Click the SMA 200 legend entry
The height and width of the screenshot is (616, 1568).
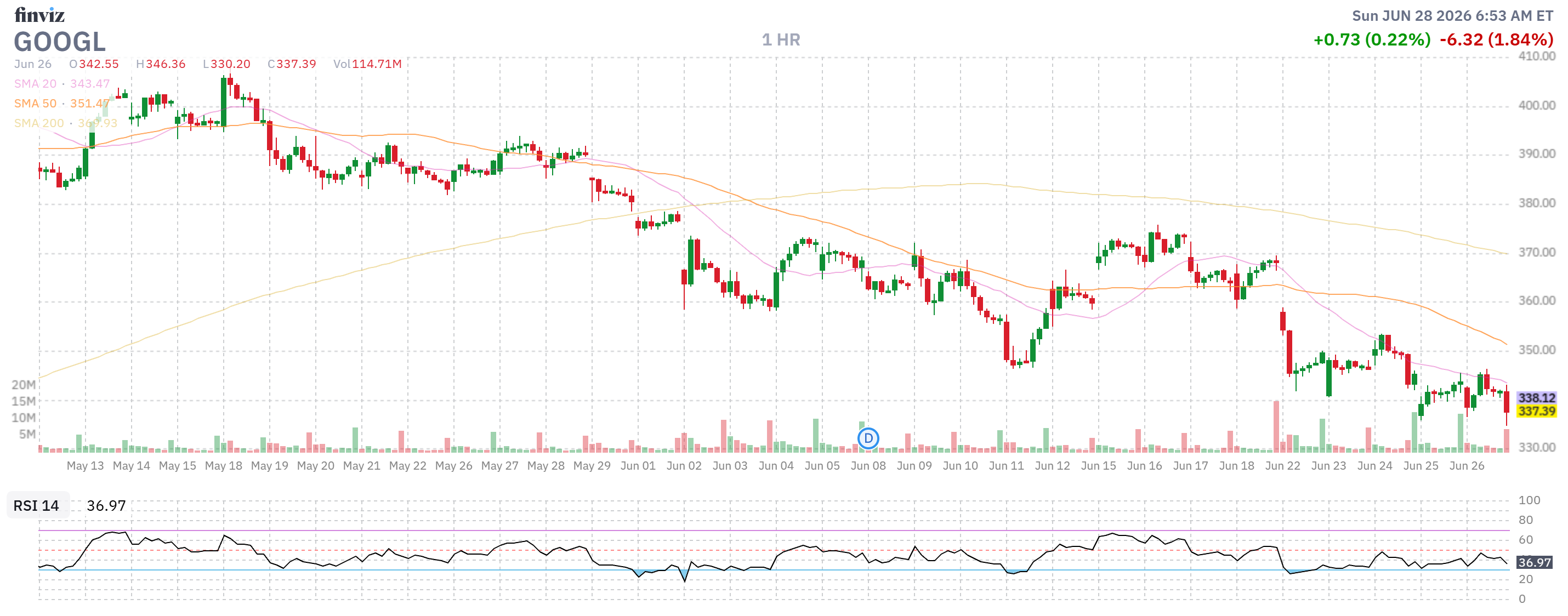[x=66, y=123]
